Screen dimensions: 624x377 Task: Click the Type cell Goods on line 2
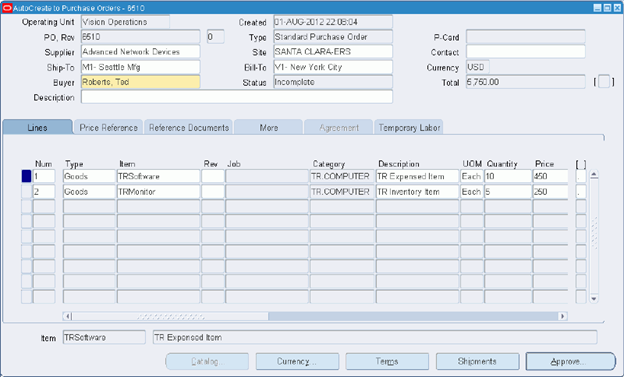tap(89, 191)
